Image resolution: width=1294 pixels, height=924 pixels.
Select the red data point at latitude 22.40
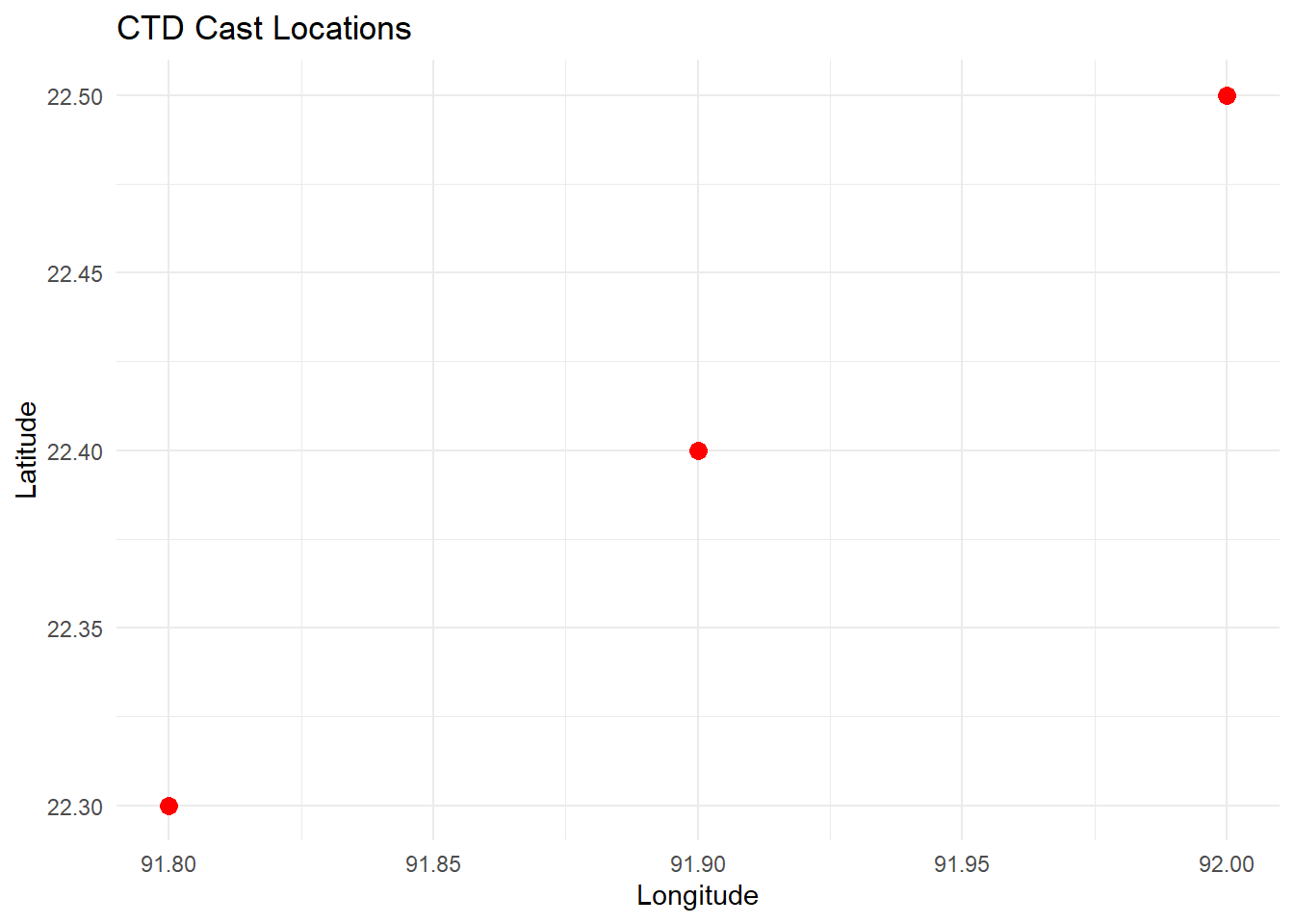click(698, 450)
